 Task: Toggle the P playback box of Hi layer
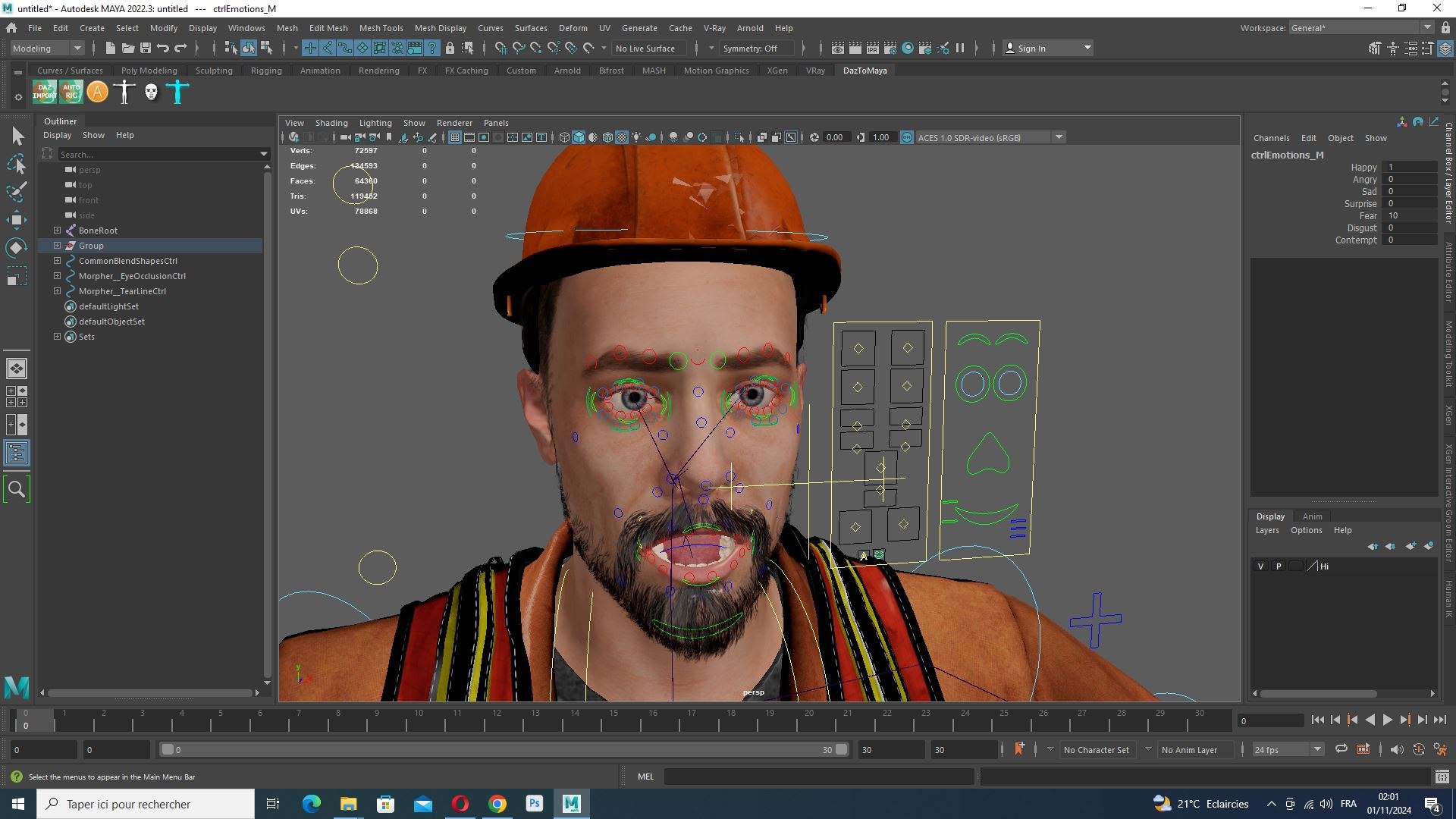coord(1279,566)
